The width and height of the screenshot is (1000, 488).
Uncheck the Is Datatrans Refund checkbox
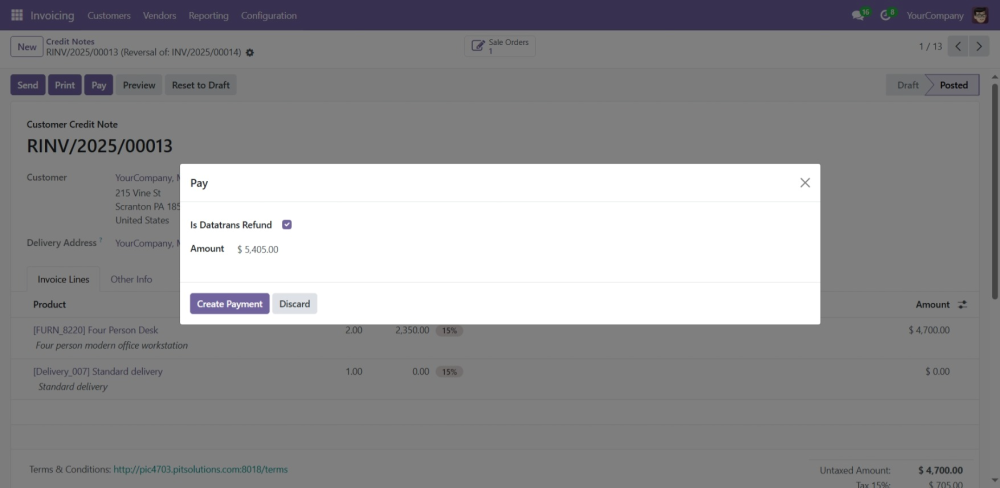[287, 225]
